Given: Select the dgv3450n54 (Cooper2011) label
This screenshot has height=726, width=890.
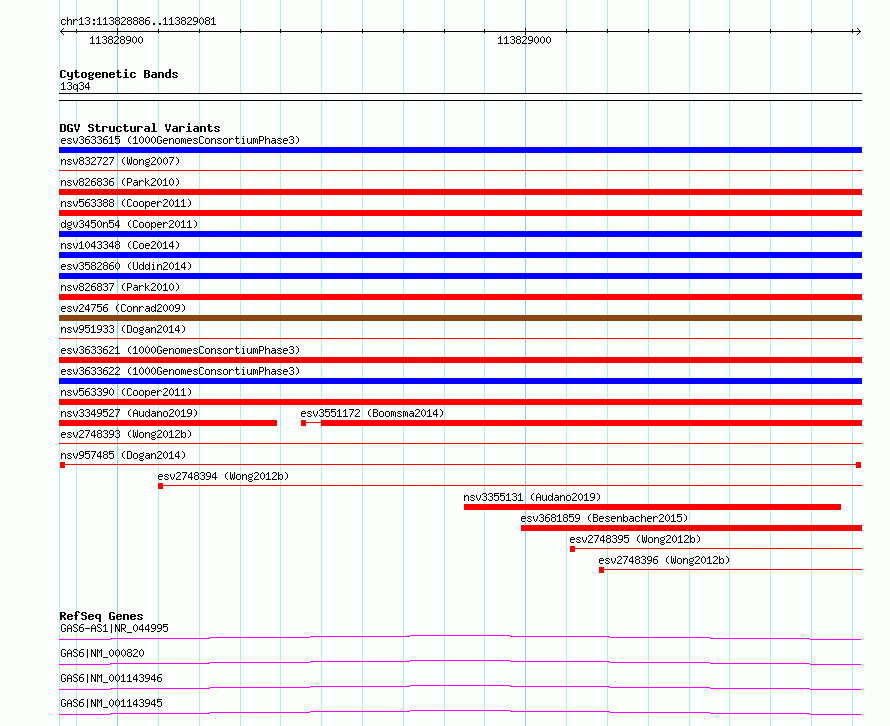Looking at the screenshot, I should pos(129,224).
